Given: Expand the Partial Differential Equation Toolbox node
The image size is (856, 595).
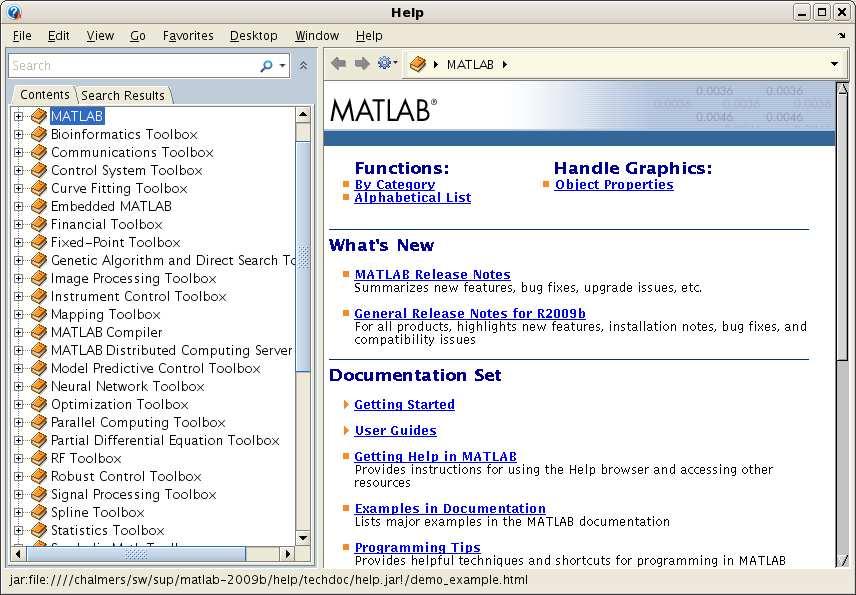Looking at the screenshot, I should click(19, 441).
